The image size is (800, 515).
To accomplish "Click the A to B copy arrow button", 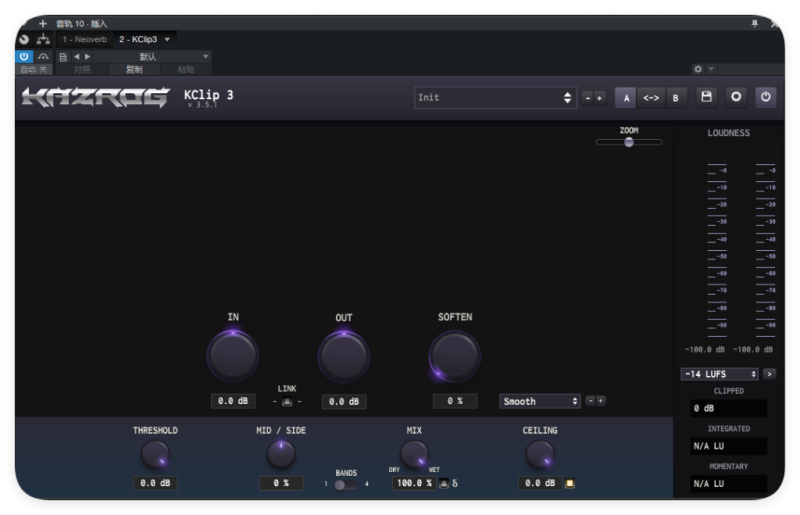I will click(651, 98).
